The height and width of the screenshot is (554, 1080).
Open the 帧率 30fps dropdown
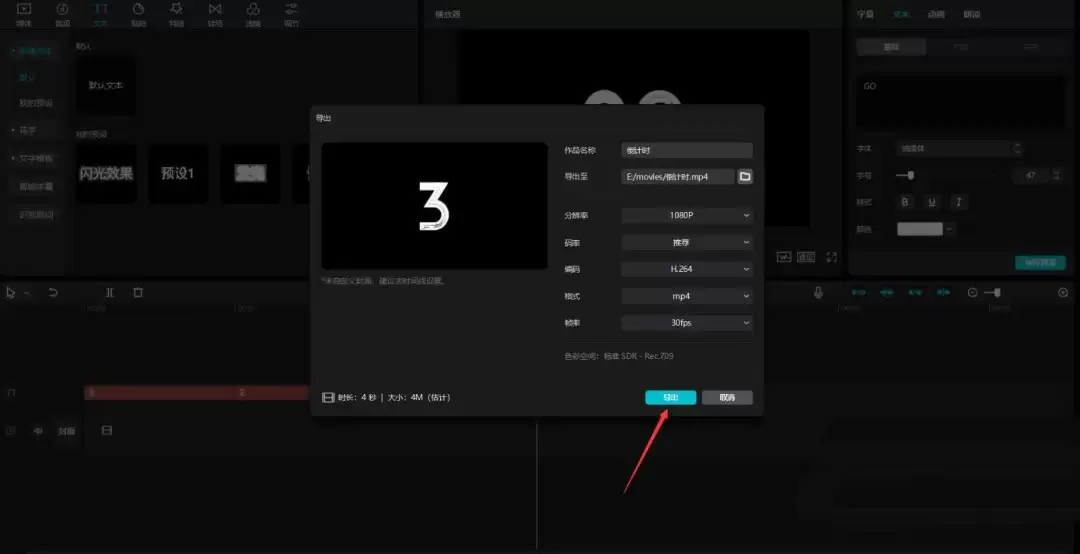point(686,323)
